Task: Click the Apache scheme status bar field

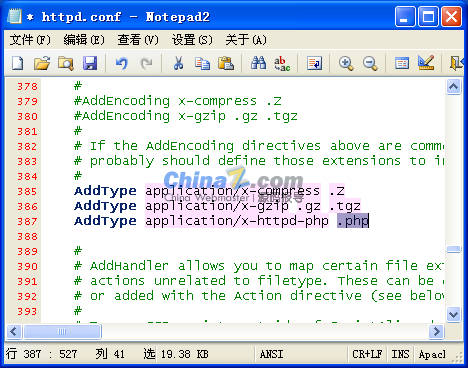Action: (x=432, y=354)
